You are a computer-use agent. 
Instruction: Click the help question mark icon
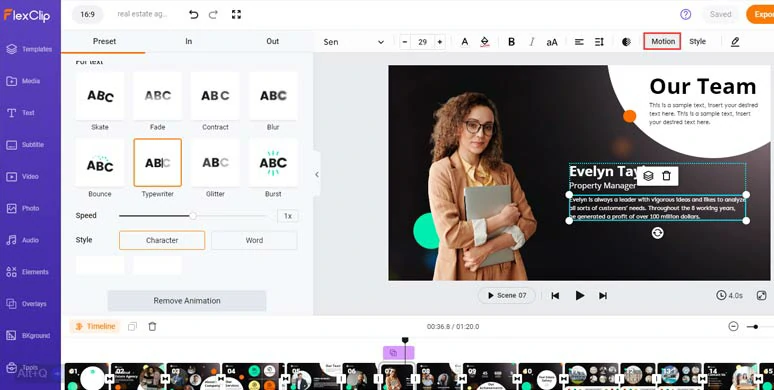(x=686, y=14)
